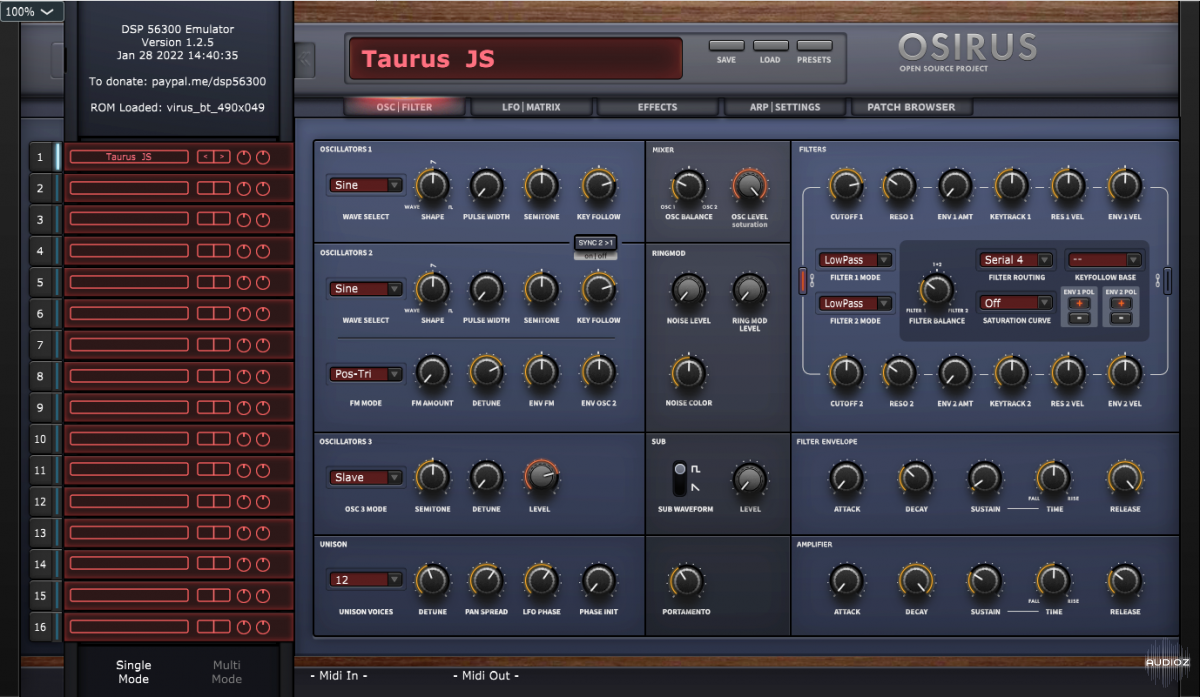Viewport: 1200px width, 697px height.
Task: Open the FM Mode dropdown showing Pos-Tri
Action: (367, 374)
